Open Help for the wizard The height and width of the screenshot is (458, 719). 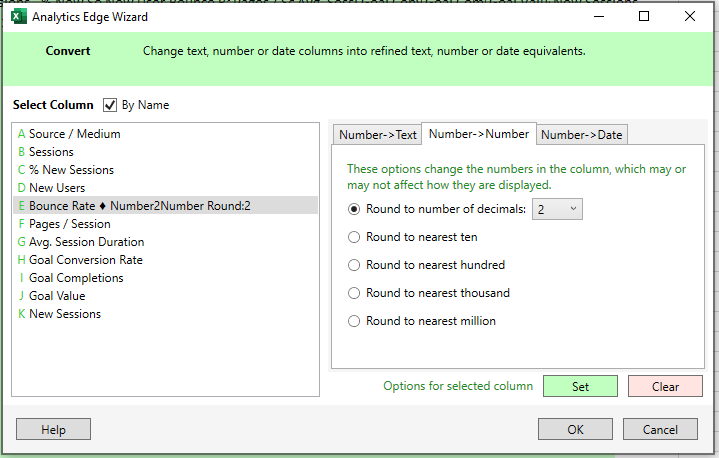coord(53,429)
